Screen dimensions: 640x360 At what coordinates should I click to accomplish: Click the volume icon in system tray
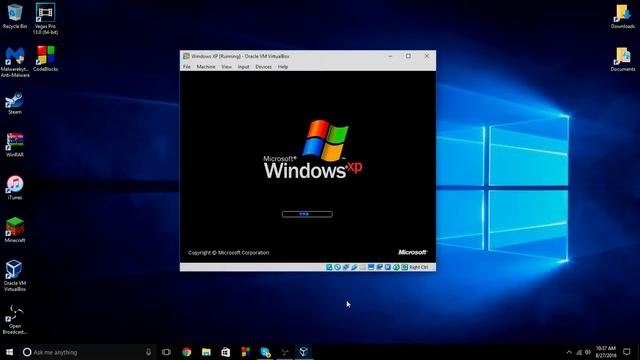(x=588, y=352)
